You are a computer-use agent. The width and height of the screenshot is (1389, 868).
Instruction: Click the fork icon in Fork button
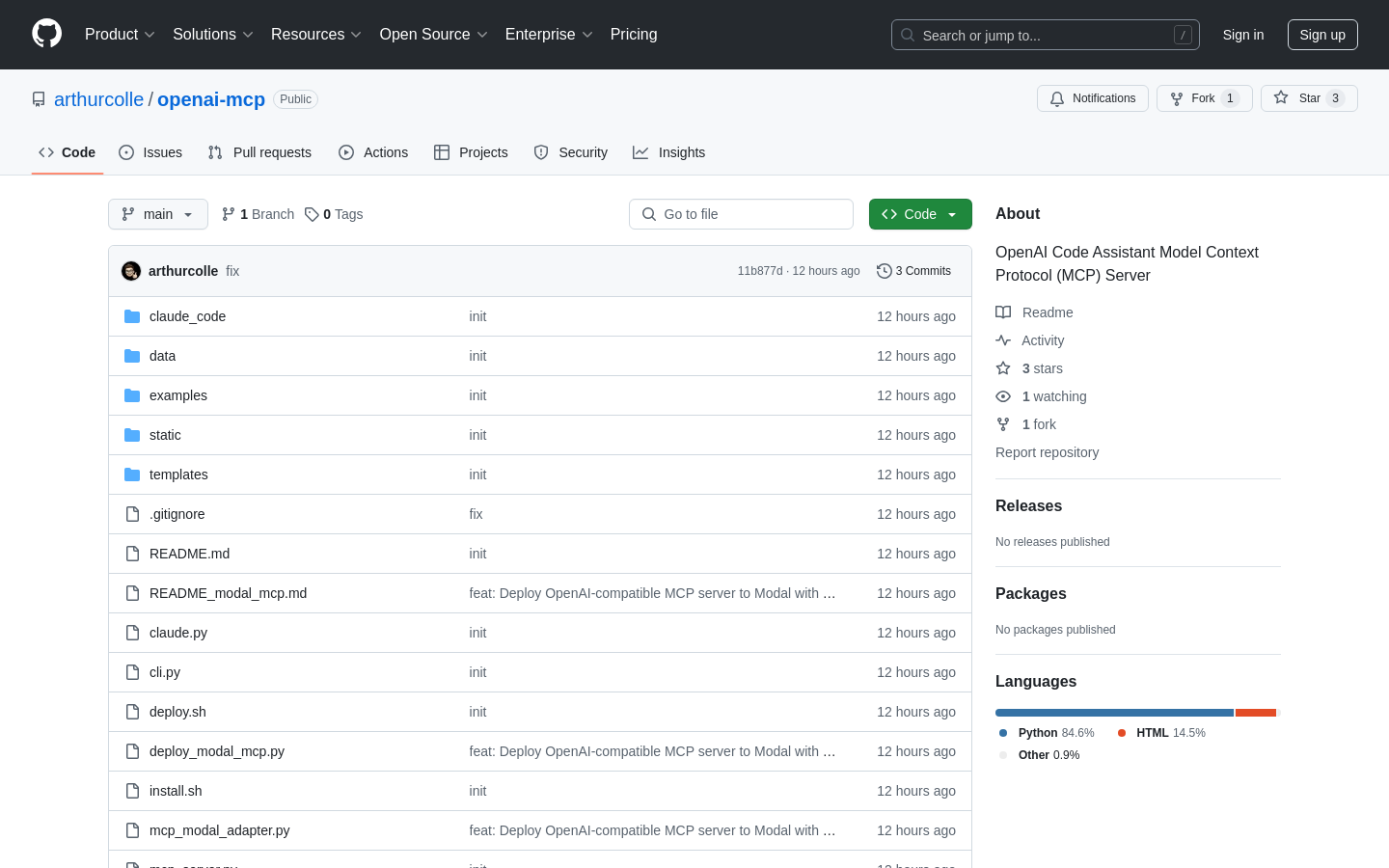tap(1177, 98)
